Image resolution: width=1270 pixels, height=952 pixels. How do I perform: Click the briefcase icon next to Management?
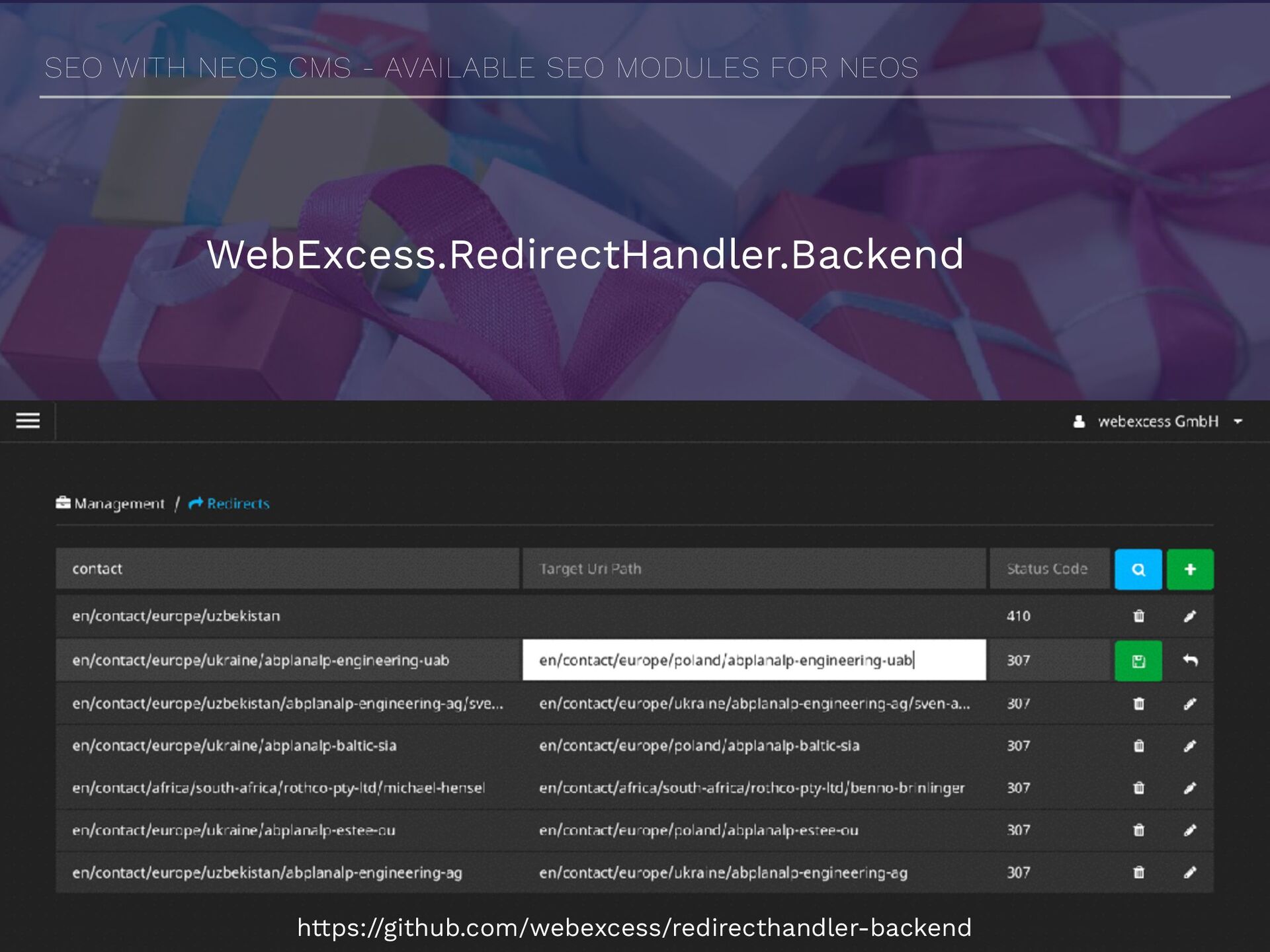pos(63,503)
